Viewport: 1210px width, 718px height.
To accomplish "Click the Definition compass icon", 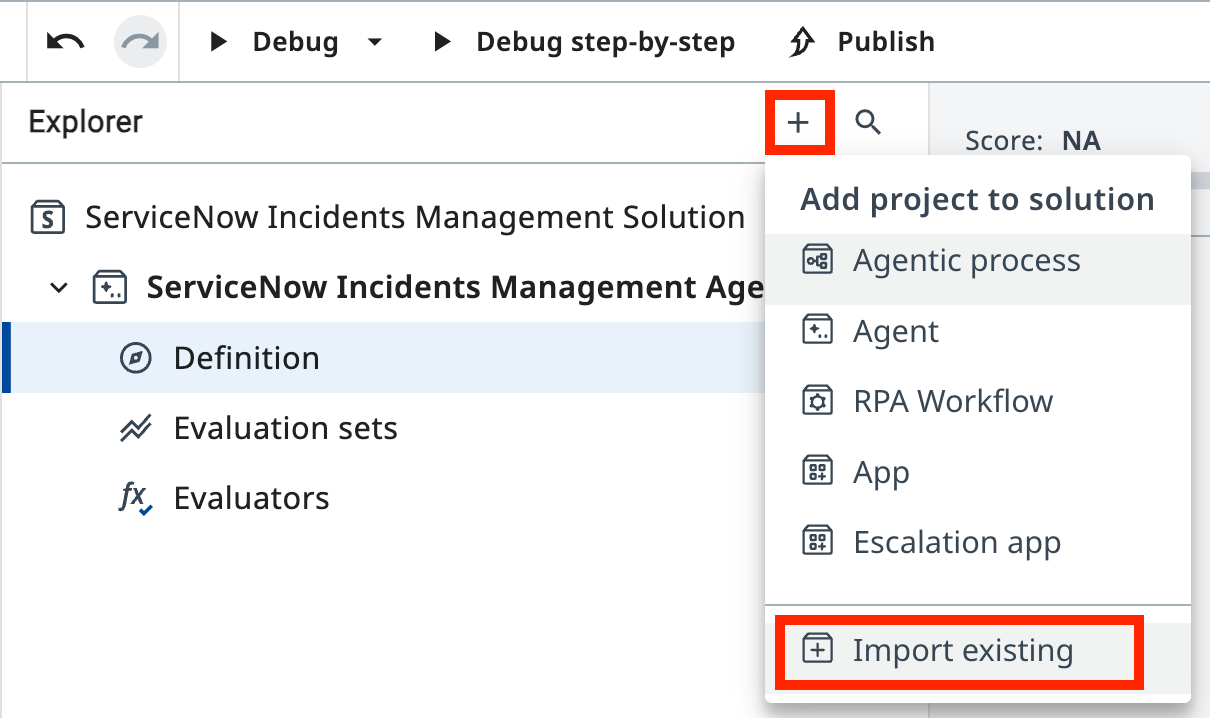I will coord(135,358).
